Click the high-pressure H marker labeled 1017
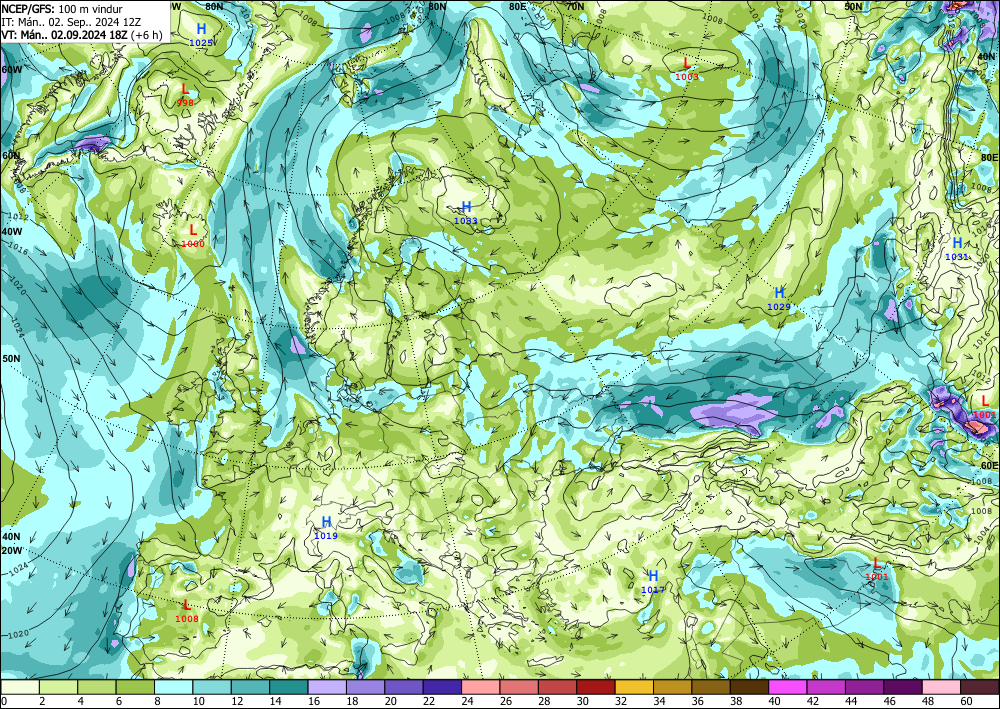This screenshot has height=709, width=1000. click(653, 576)
